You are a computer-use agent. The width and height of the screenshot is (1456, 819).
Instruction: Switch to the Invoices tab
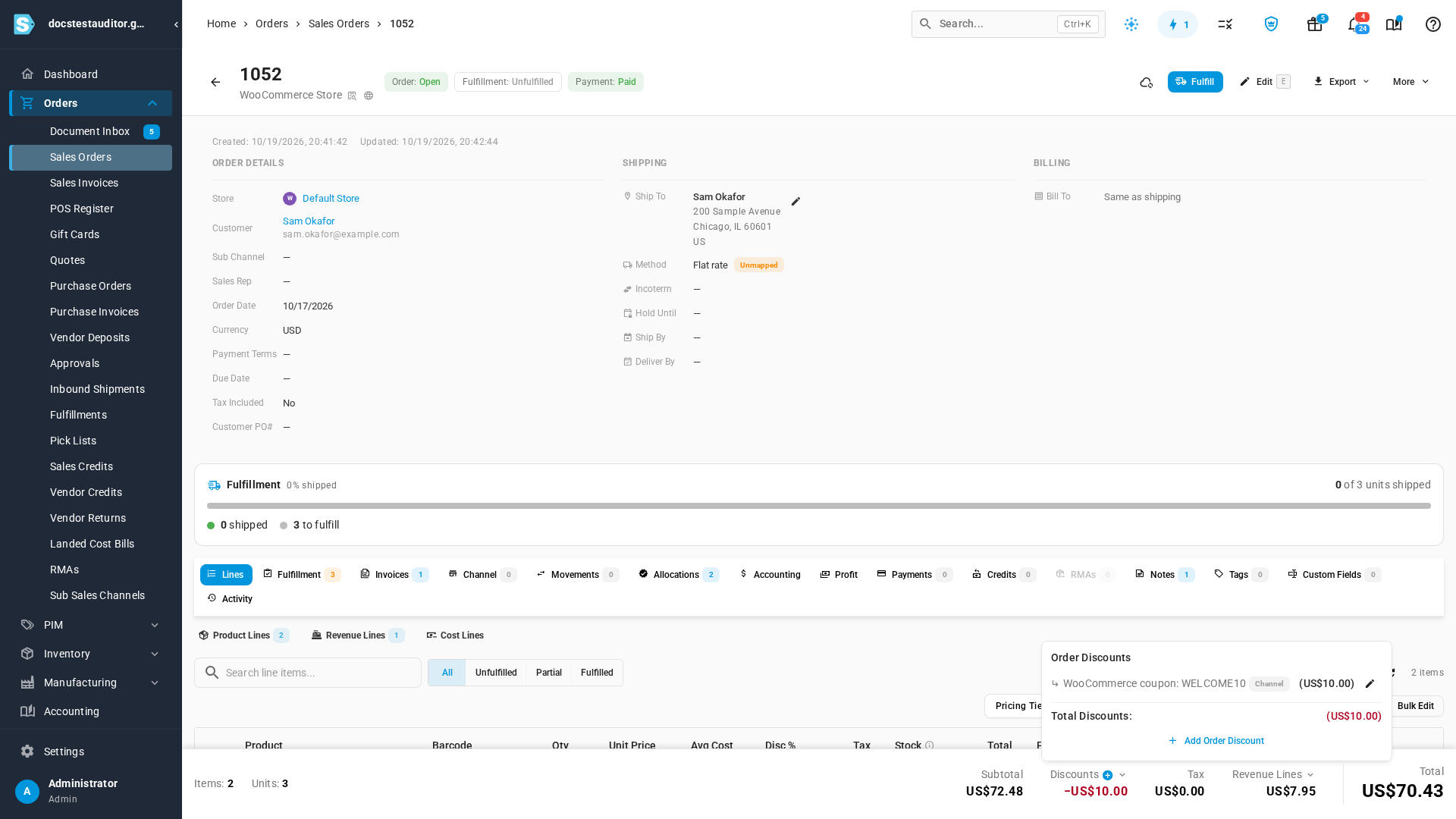click(x=394, y=575)
